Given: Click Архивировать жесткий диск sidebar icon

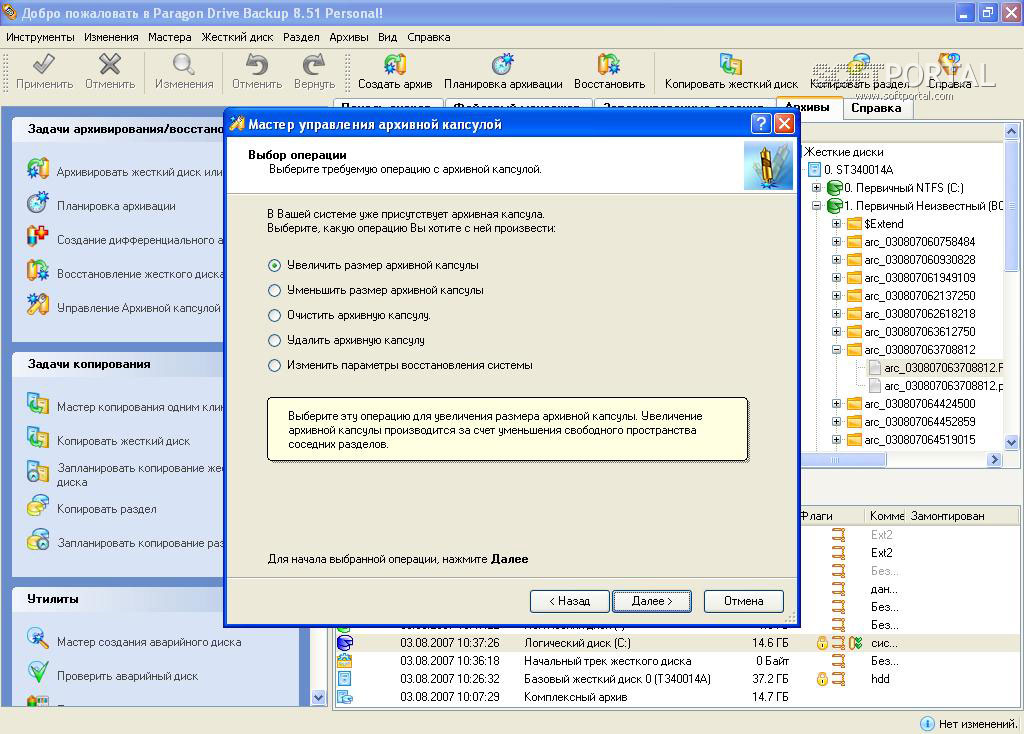Looking at the screenshot, I should [x=38, y=169].
